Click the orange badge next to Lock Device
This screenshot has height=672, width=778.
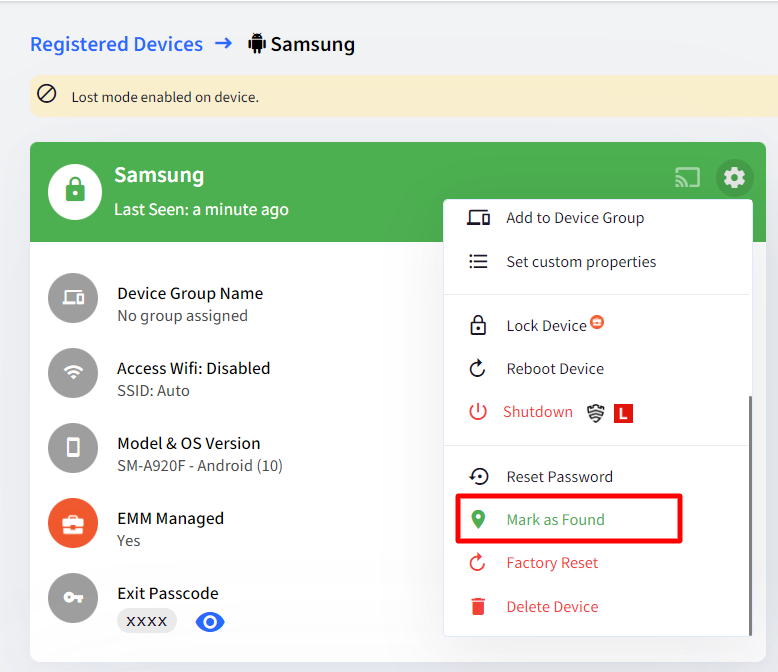[597, 322]
